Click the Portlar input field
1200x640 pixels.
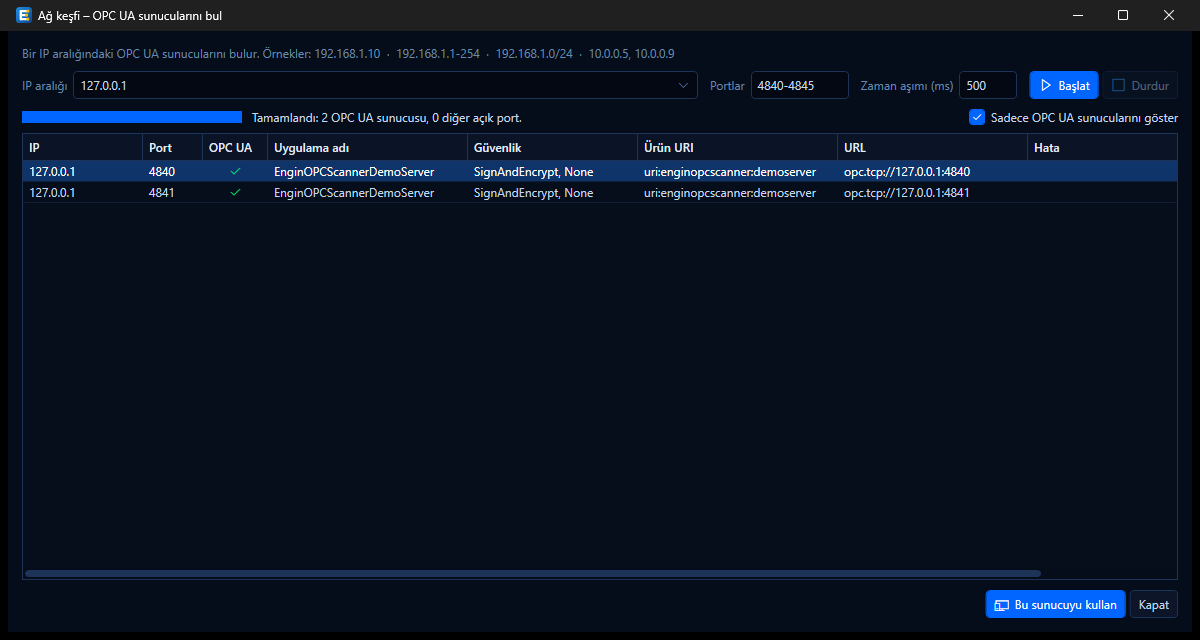click(x=800, y=86)
